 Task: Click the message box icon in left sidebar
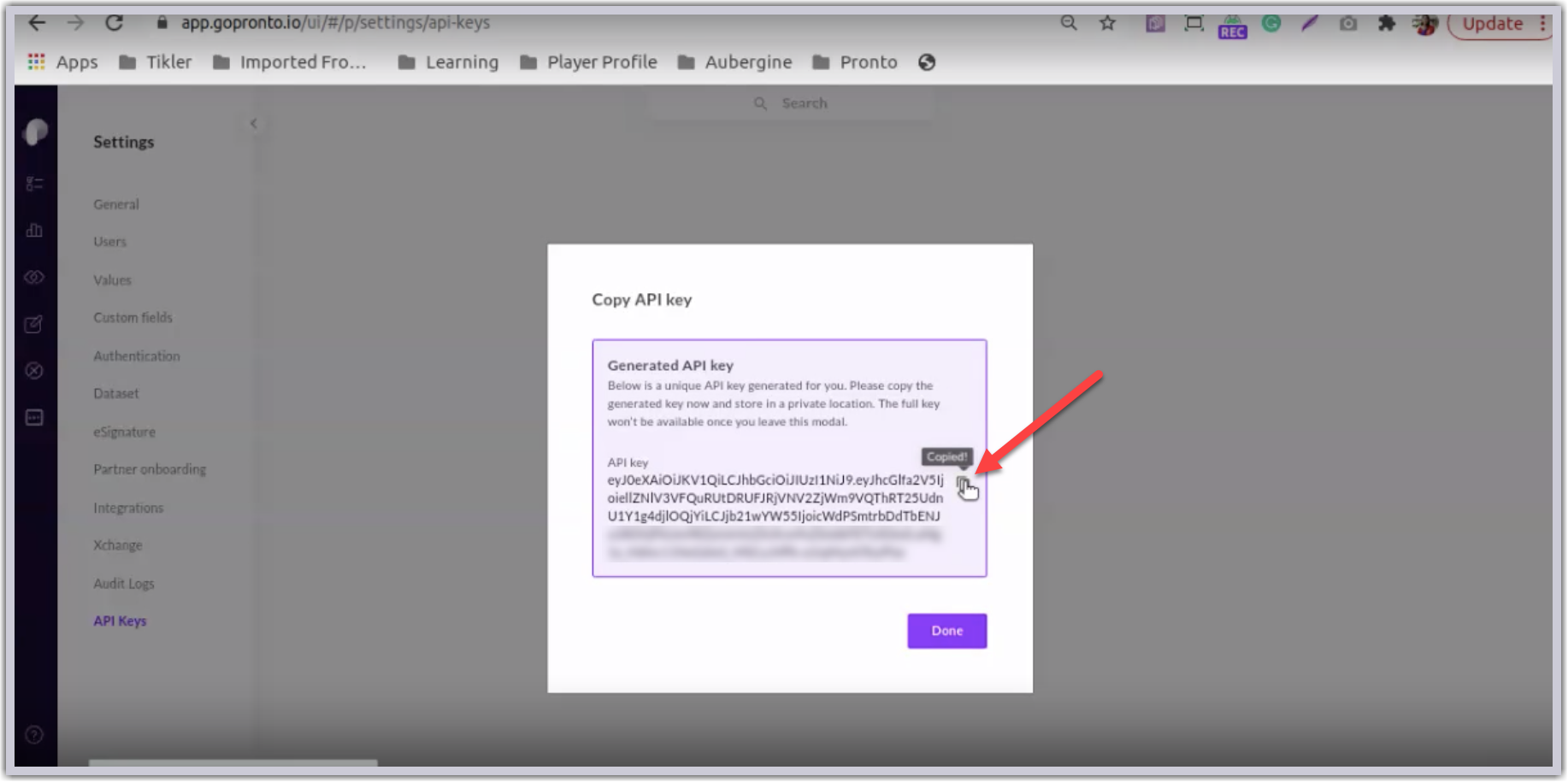(x=34, y=418)
